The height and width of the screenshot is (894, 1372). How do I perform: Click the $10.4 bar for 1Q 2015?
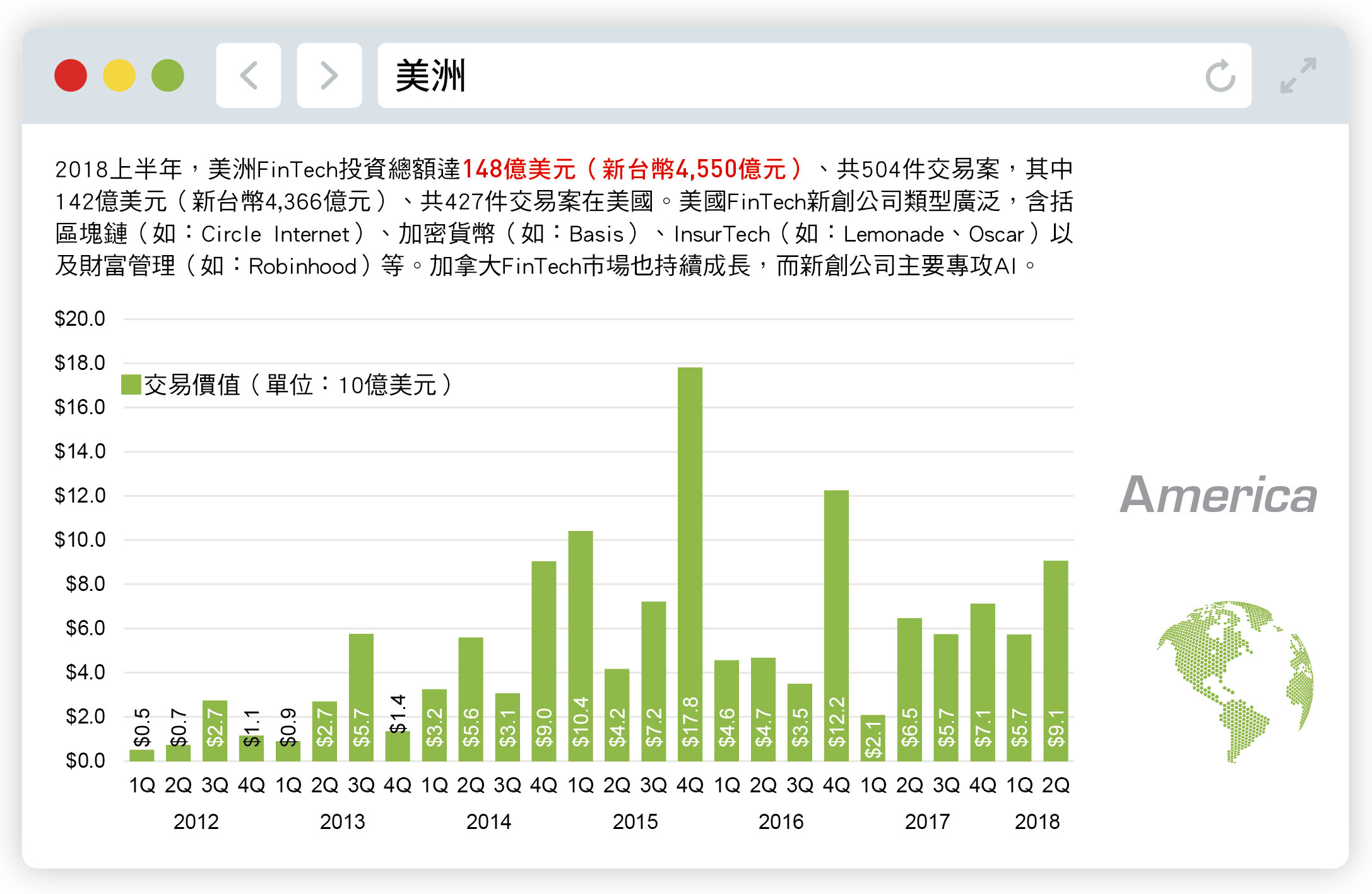coord(581,646)
